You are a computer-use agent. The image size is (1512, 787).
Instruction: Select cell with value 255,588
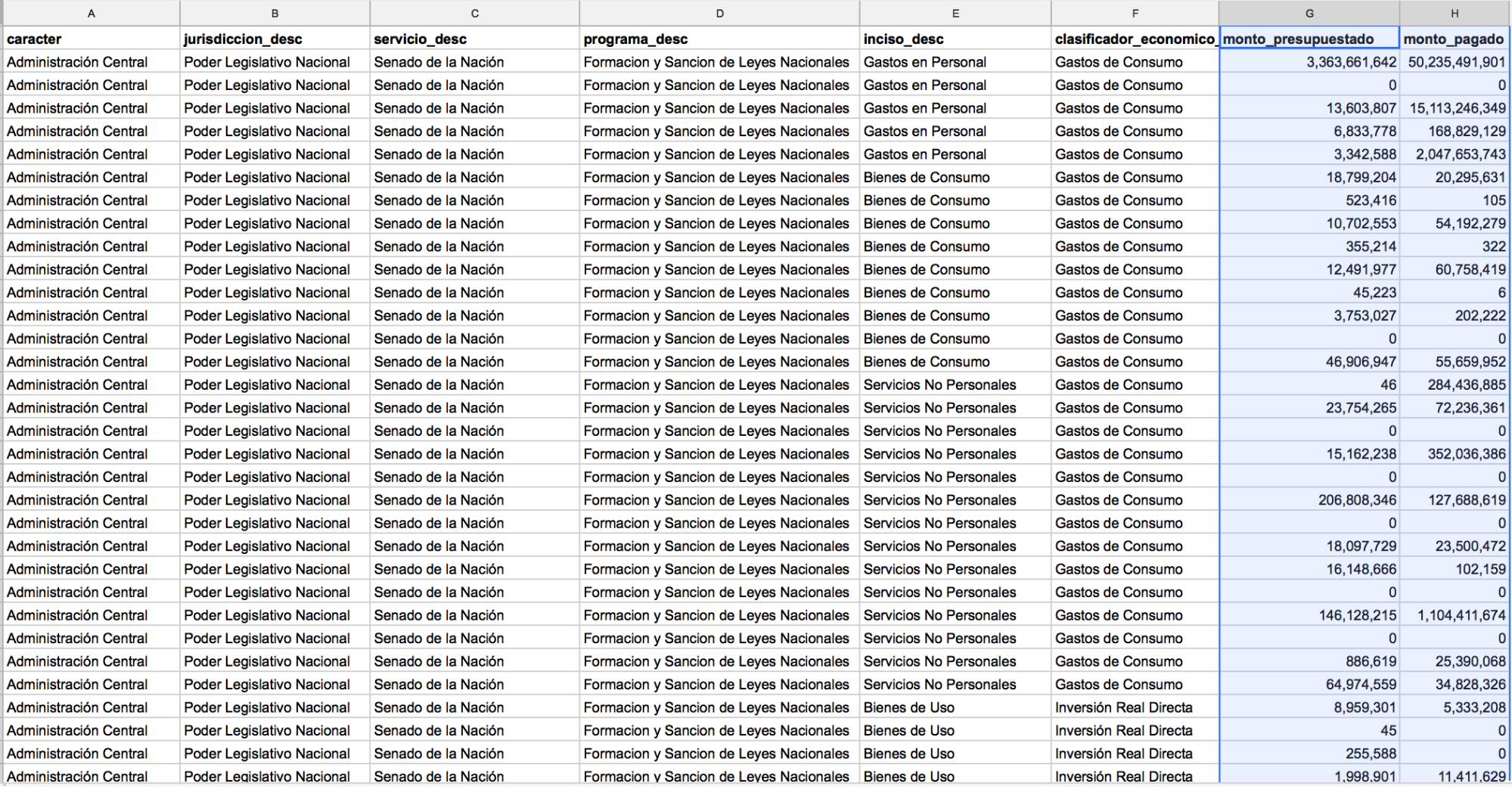1309,754
